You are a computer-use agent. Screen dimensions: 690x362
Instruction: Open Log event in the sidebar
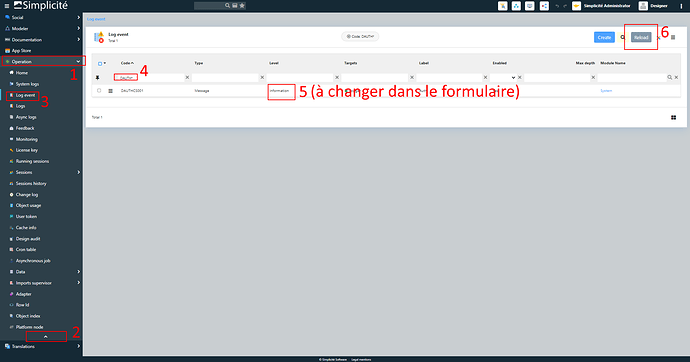click(x=25, y=95)
